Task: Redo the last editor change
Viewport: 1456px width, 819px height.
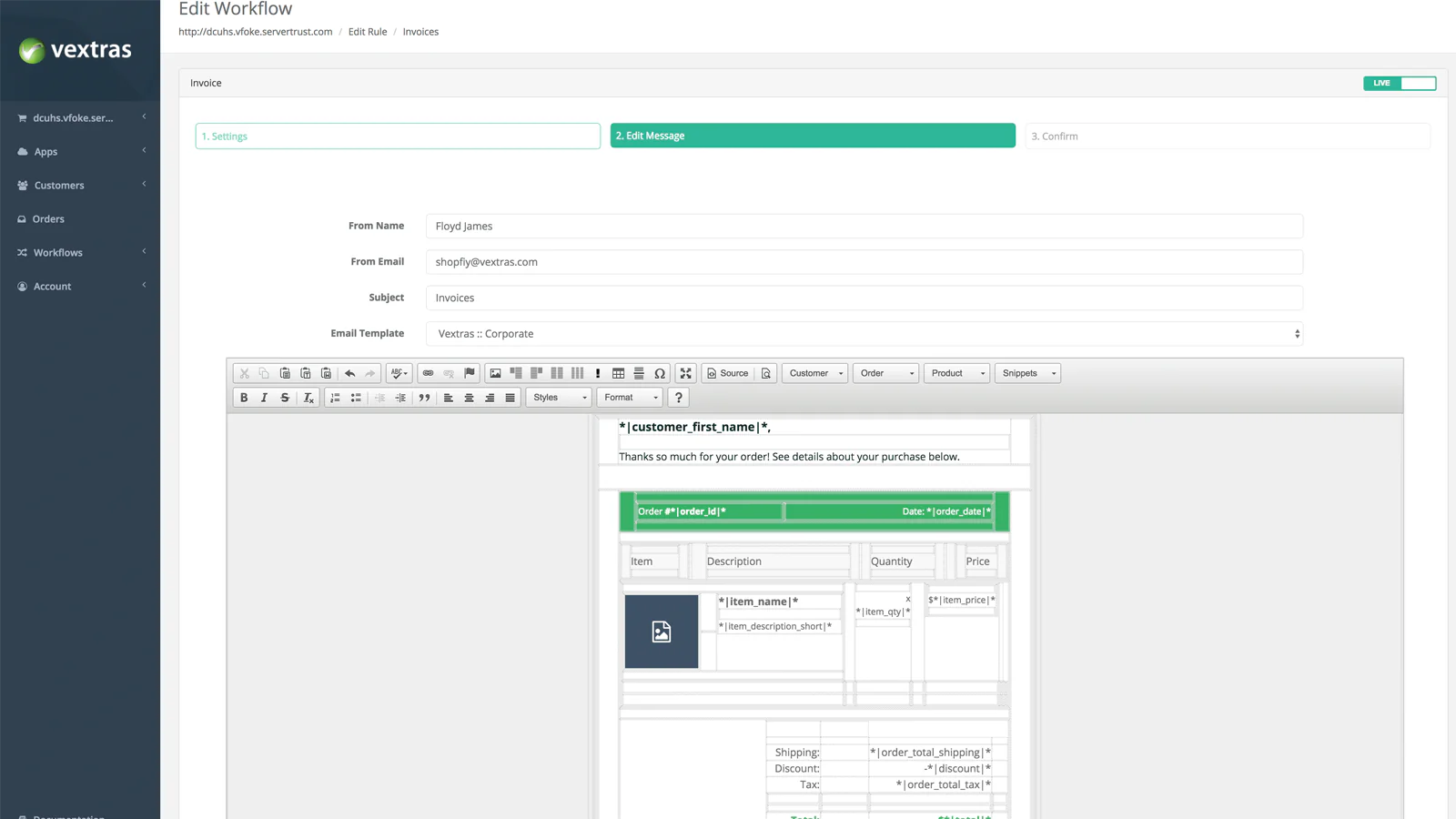Action: (x=370, y=373)
